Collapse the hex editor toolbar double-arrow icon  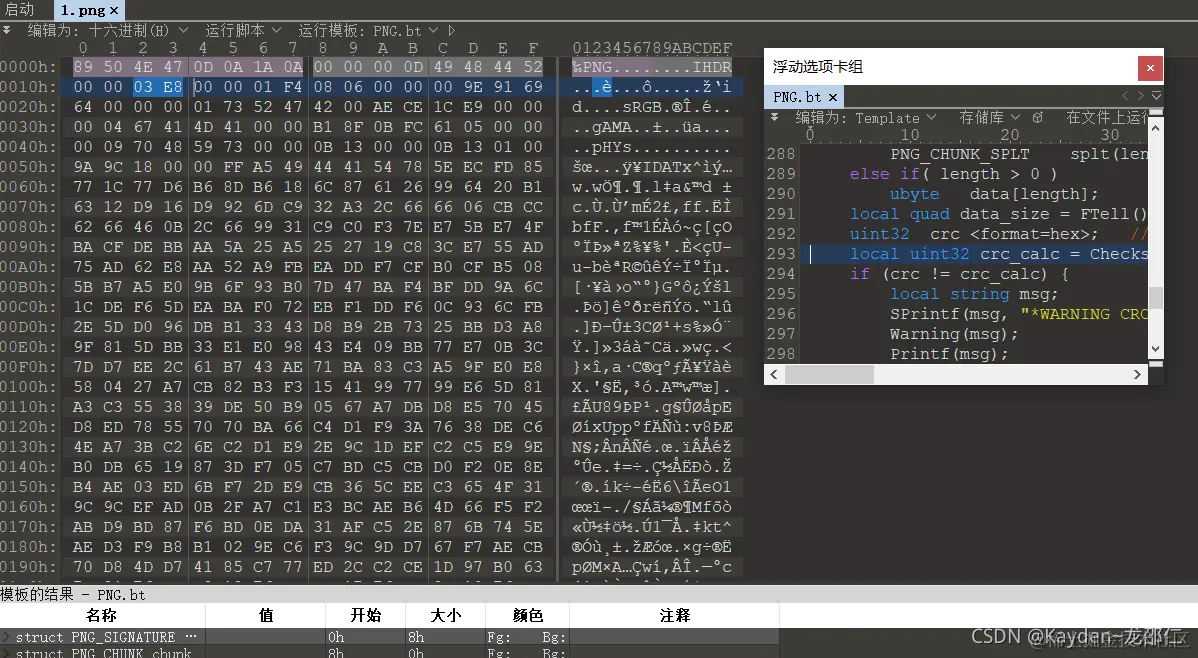coord(6,31)
